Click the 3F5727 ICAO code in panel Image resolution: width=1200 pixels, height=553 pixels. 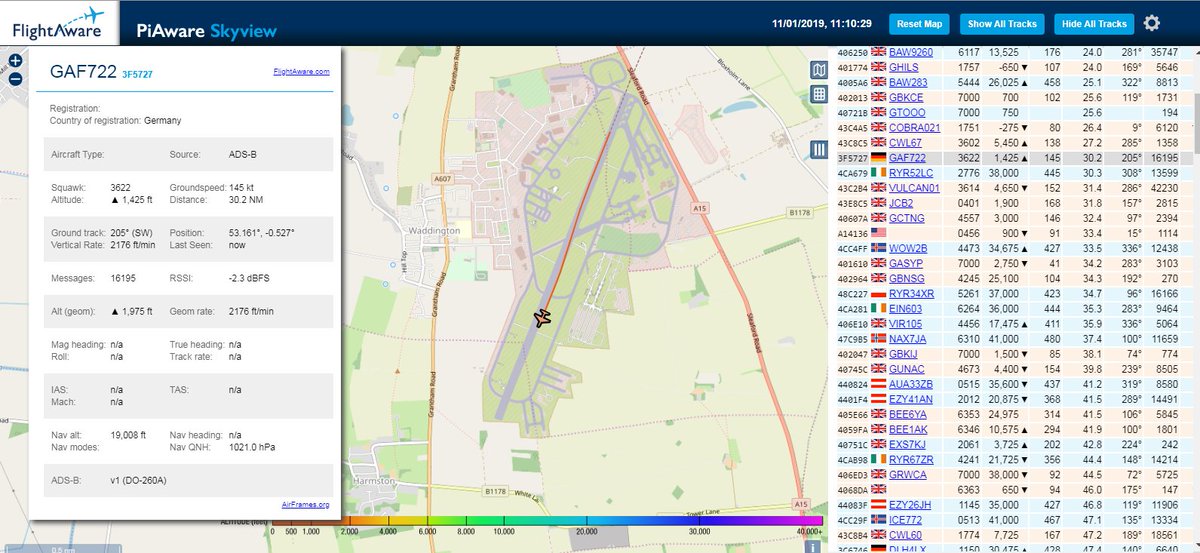tap(137, 74)
